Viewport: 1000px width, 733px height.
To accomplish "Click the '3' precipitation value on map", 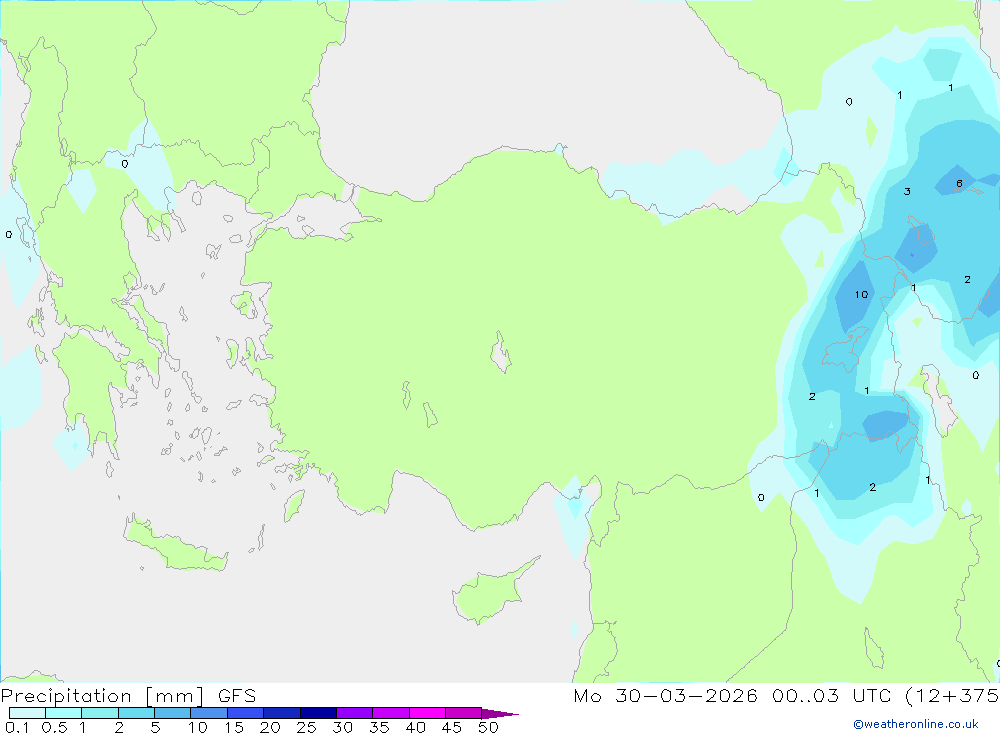I will tap(907, 191).
